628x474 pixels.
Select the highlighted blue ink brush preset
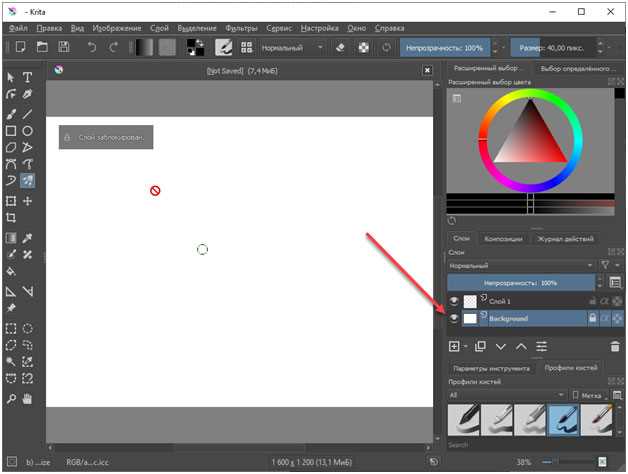pyautogui.click(x=564, y=420)
